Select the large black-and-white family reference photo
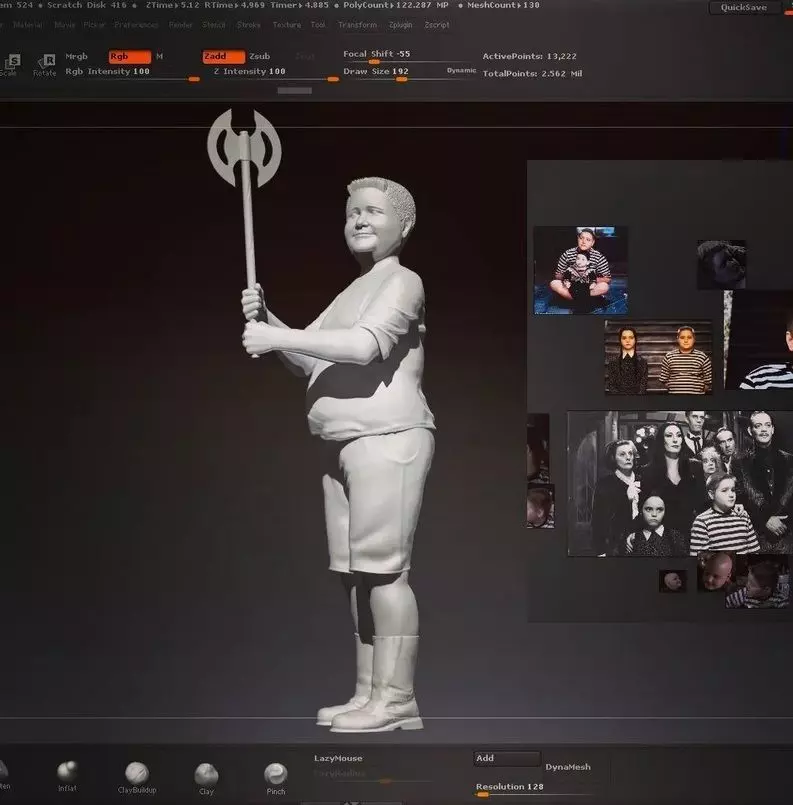 (x=680, y=483)
